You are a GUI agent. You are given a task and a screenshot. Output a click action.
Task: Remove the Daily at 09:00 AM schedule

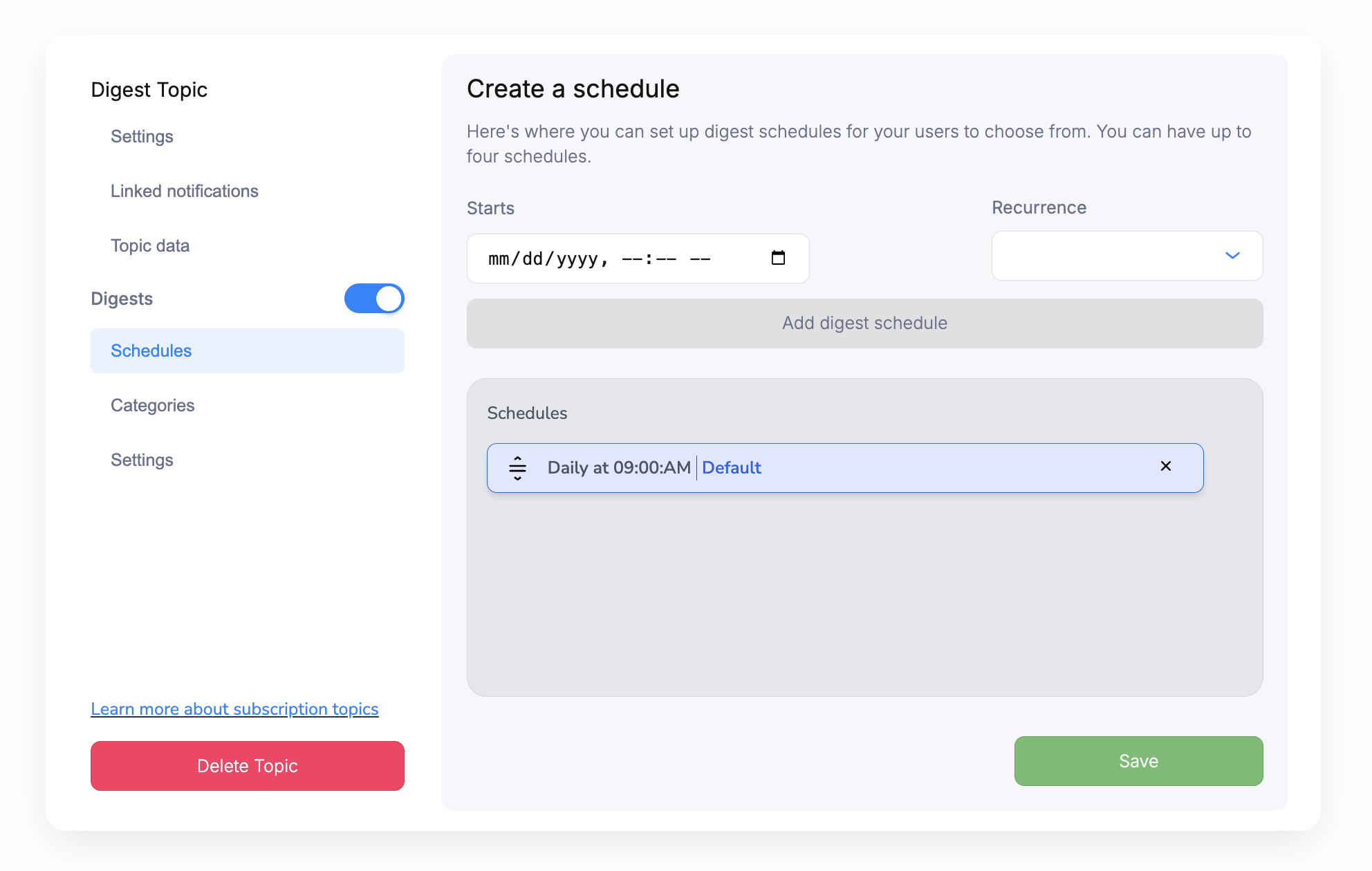[x=1165, y=467]
